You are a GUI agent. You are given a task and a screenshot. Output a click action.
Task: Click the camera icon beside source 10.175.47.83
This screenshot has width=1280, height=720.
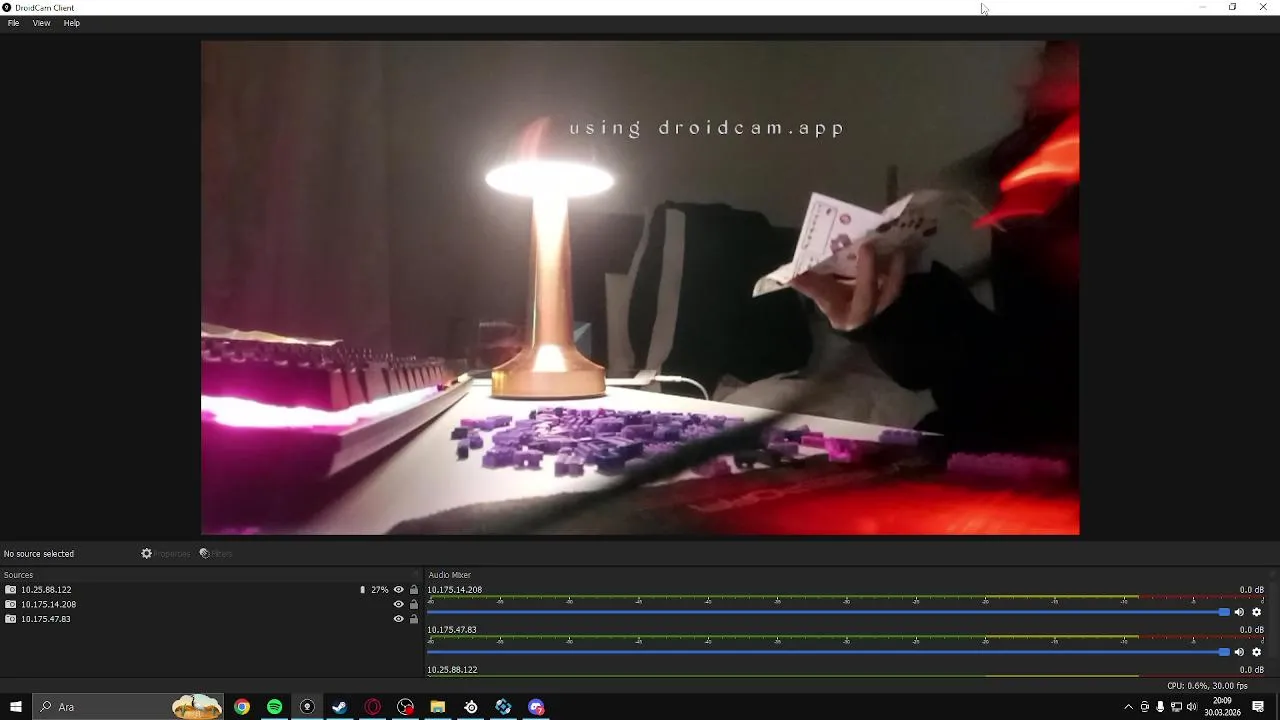[x=10, y=619]
